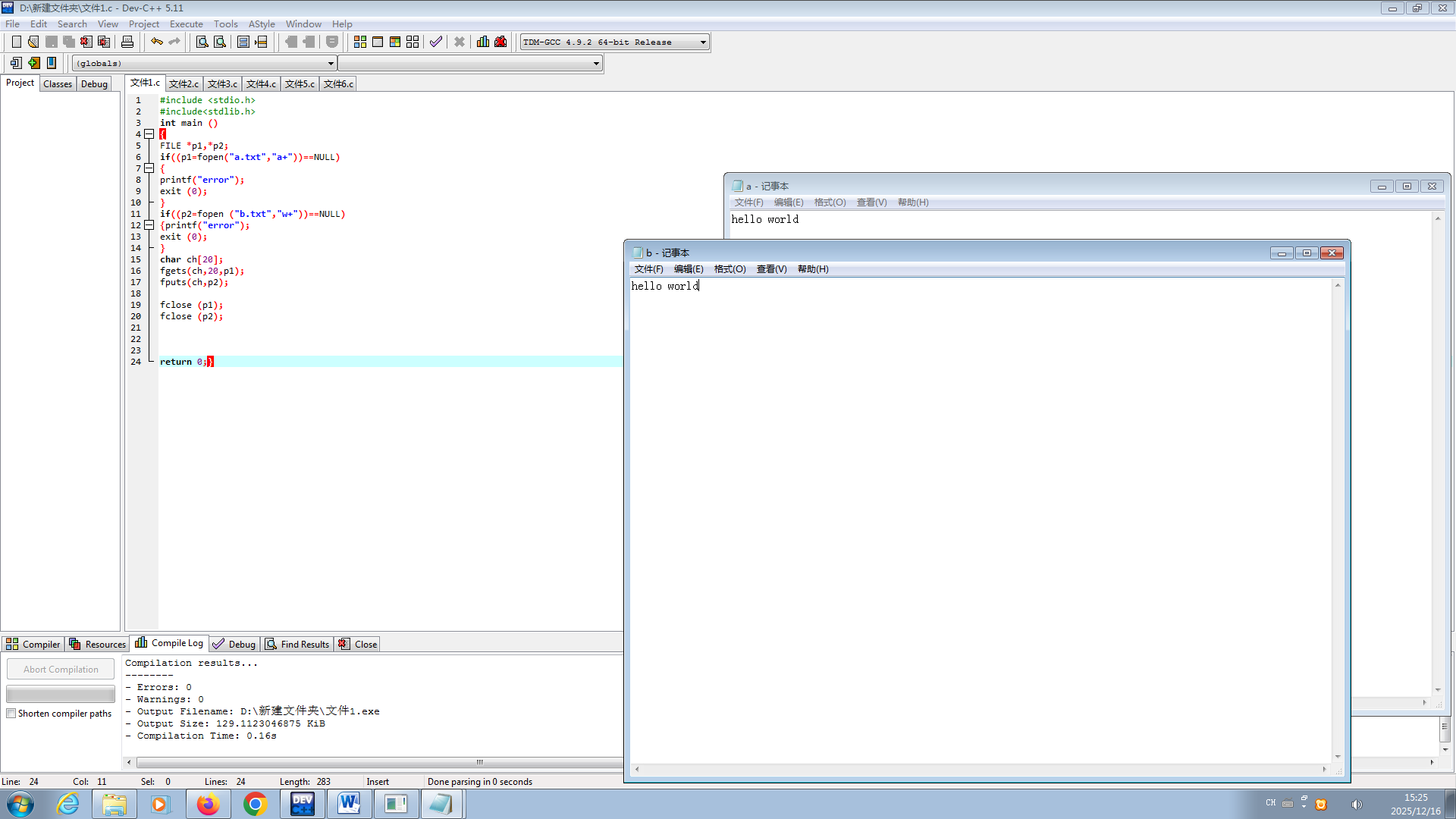This screenshot has width=1456, height=819.
Task: Switch to the 文件3.c tab
Action: pyautogui.click(x=222, y=84)
